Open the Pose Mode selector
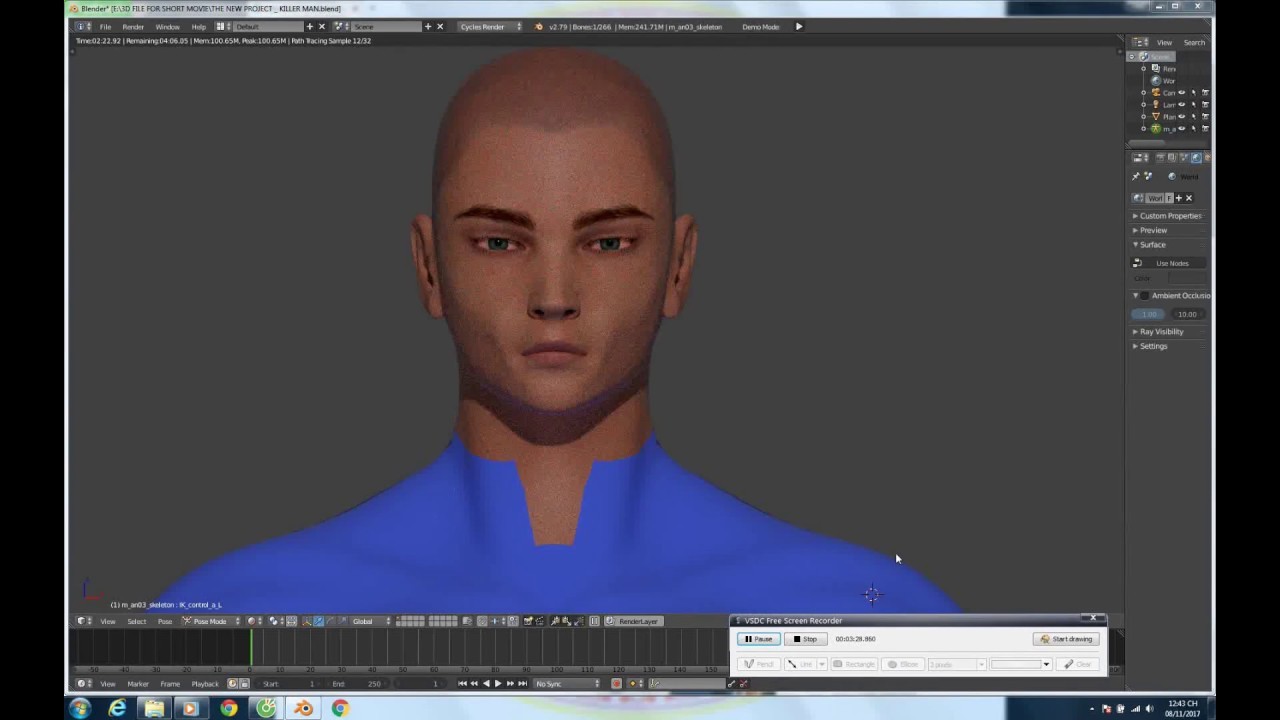The width and height of the screenshot is (1280, 720). coord(210,622)
